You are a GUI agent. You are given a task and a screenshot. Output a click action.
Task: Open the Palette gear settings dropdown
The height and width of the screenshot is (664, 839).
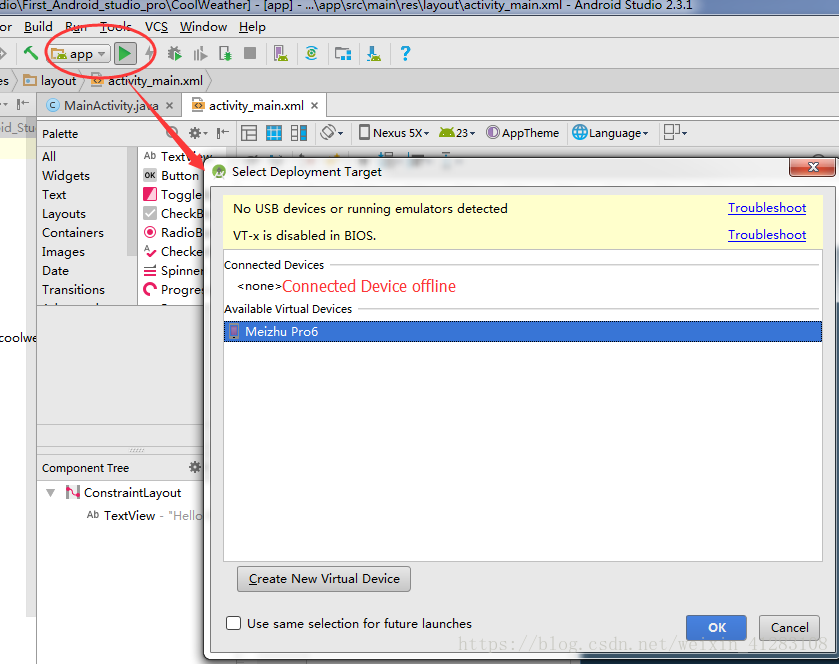tap(197, 133)
